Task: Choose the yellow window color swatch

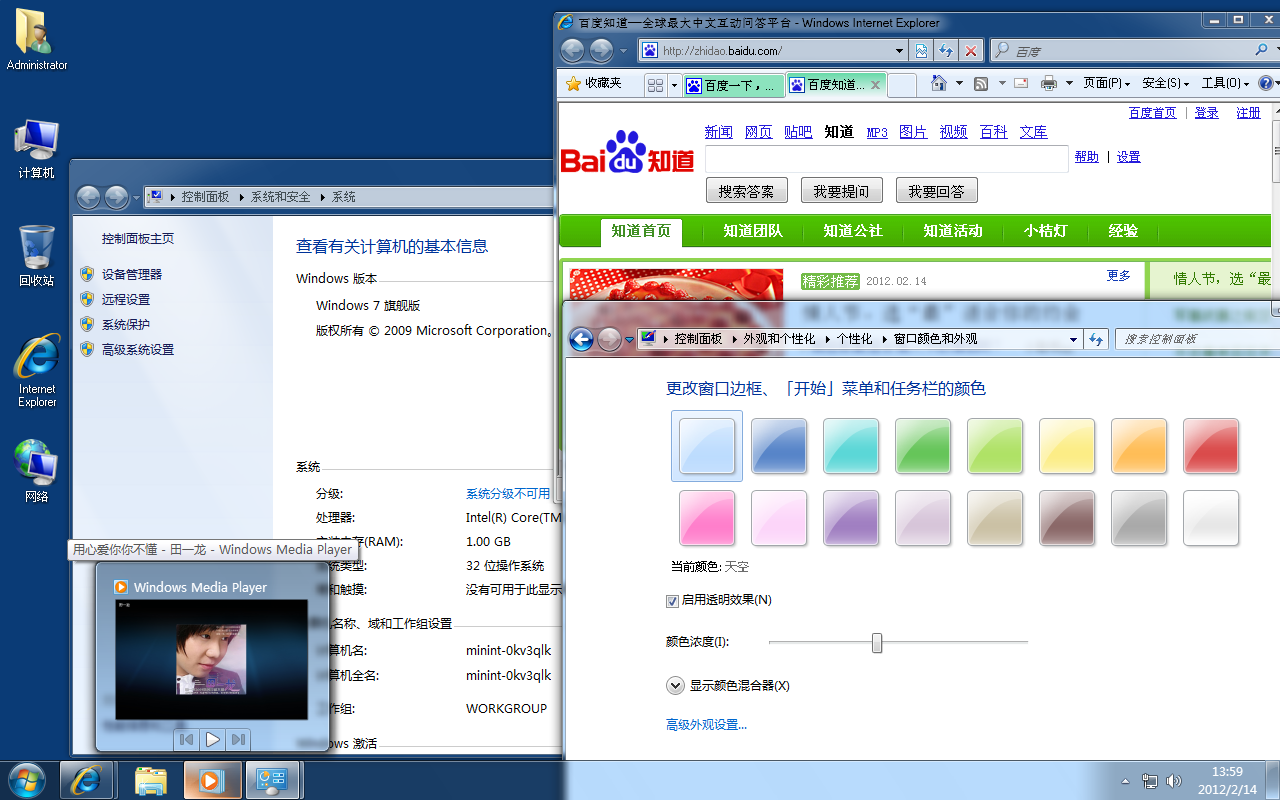Action: point(1067,446)
